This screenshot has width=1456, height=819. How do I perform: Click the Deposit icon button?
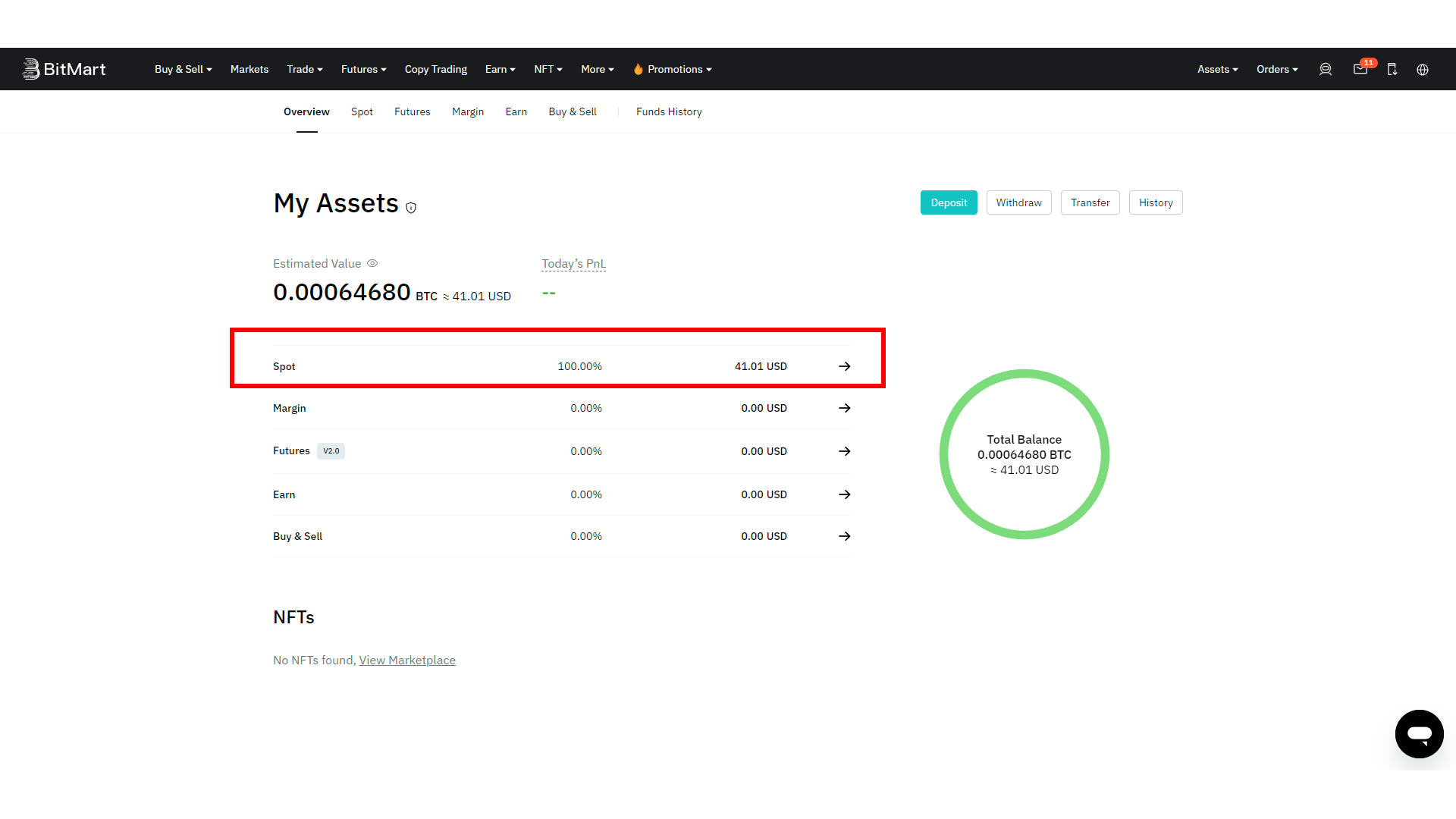tap(949, 202)
